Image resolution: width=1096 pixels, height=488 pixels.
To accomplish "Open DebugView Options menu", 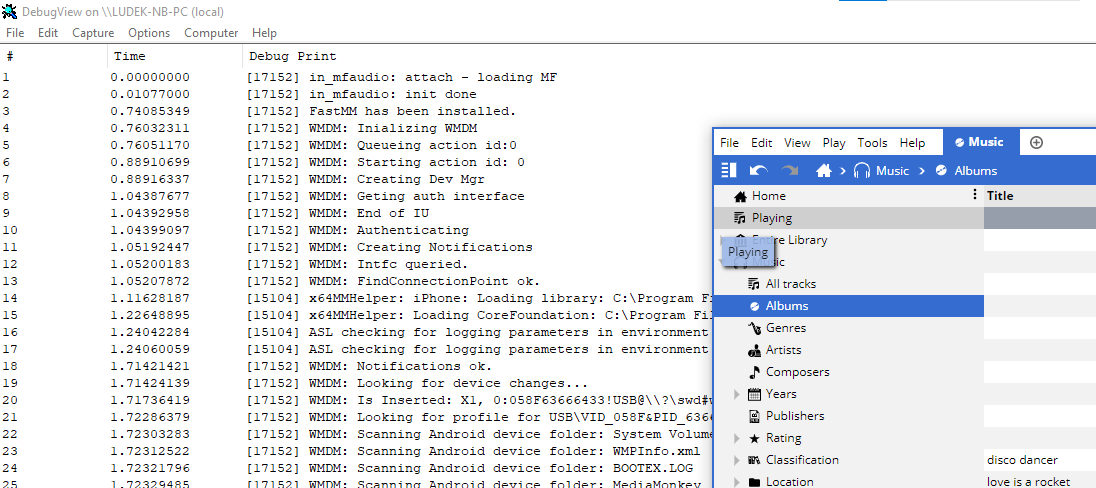I will pyautogui.click(x=149, y=33).
